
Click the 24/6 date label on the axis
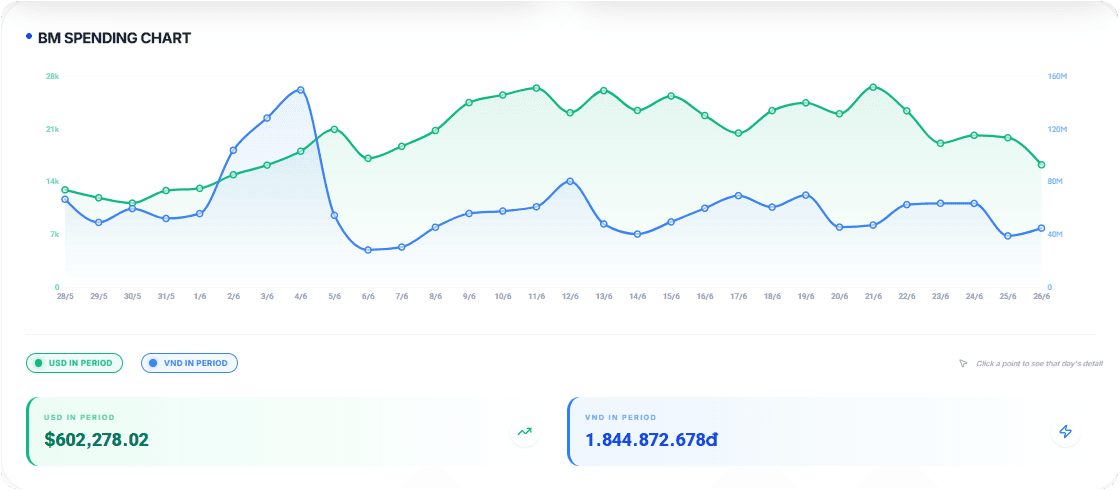[974, 296]
